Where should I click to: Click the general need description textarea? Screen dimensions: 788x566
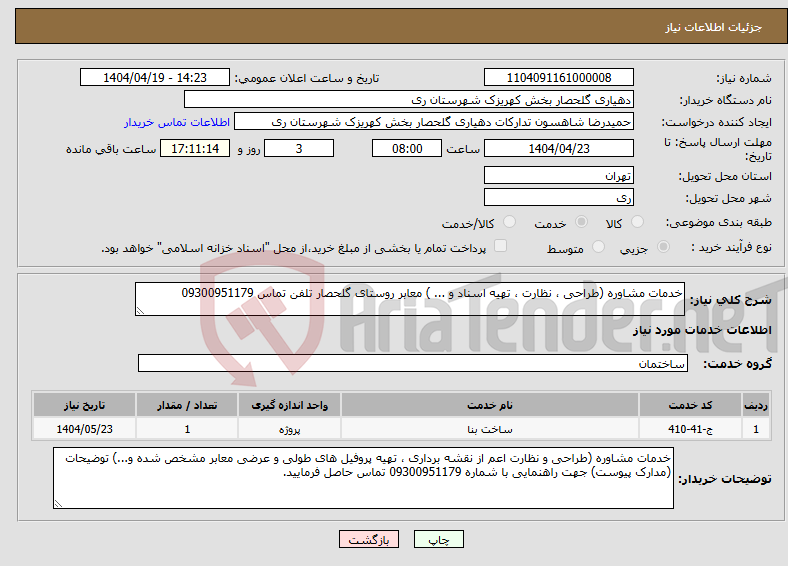click(x=410, y=299)
